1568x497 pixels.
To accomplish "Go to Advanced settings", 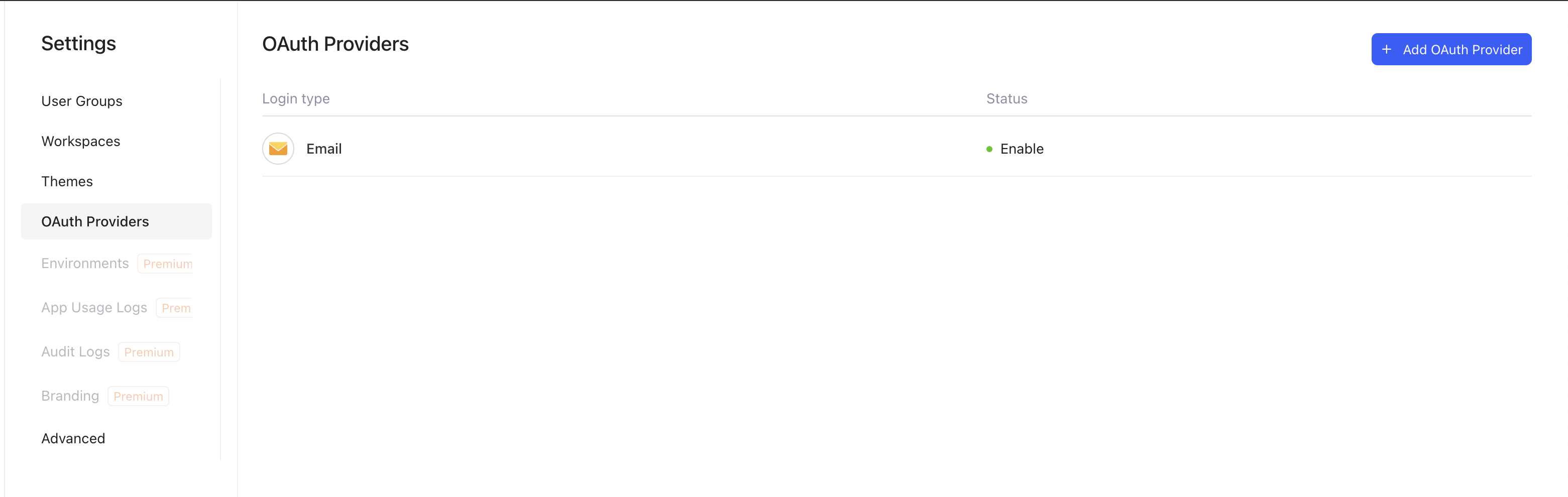I will tap(73, 439).
